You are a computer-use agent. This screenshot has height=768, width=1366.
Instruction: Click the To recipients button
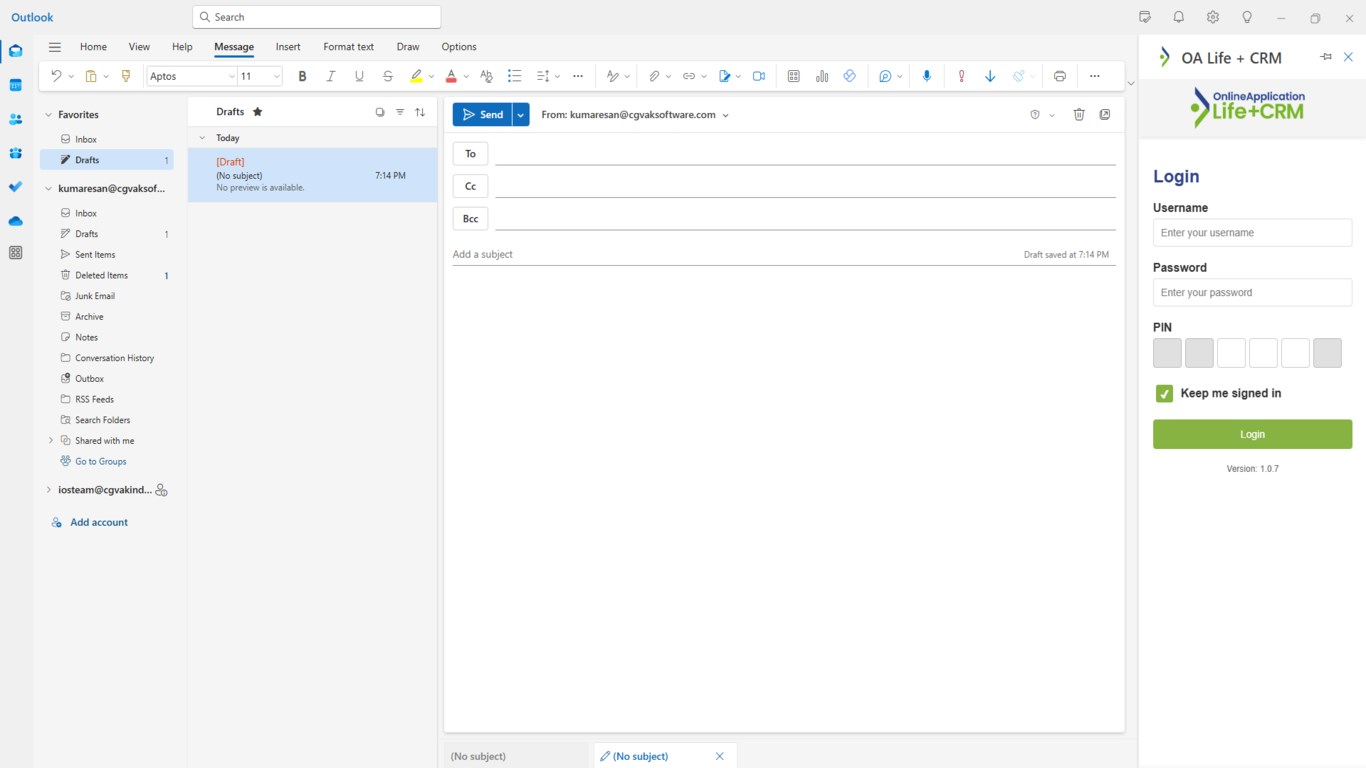point(470,154)
